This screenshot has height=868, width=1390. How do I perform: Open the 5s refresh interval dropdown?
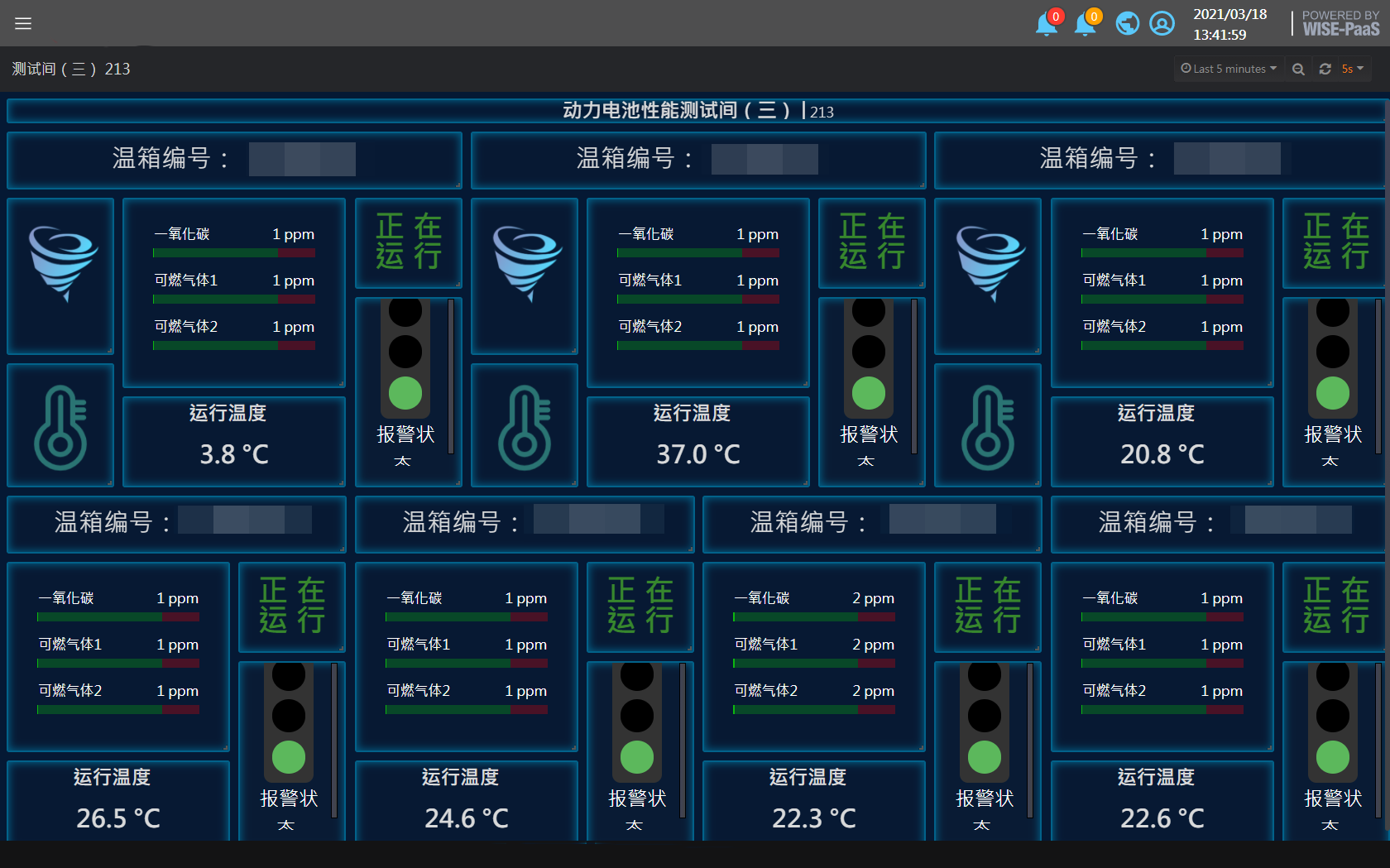[x=1352, y=69]
